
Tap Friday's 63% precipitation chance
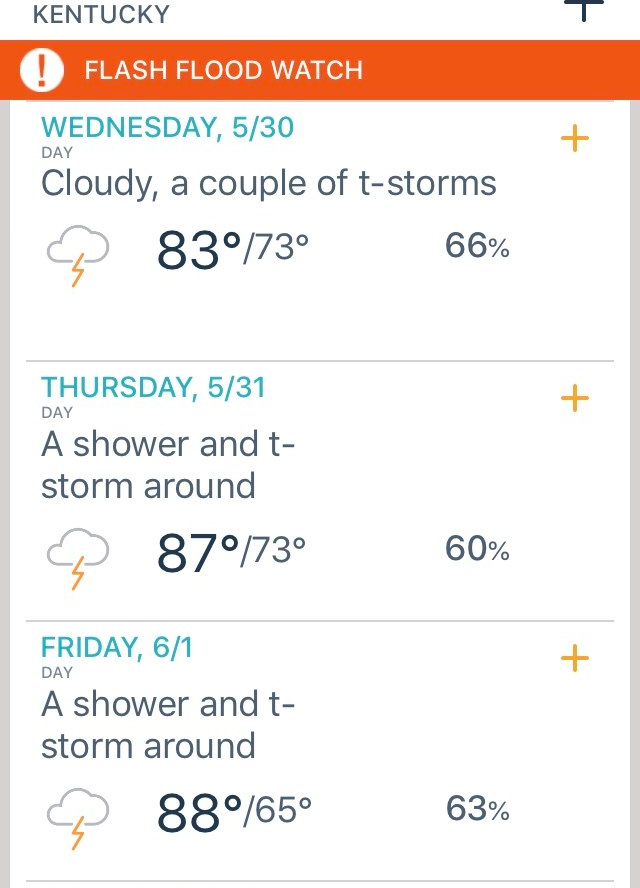coord(477,809)
